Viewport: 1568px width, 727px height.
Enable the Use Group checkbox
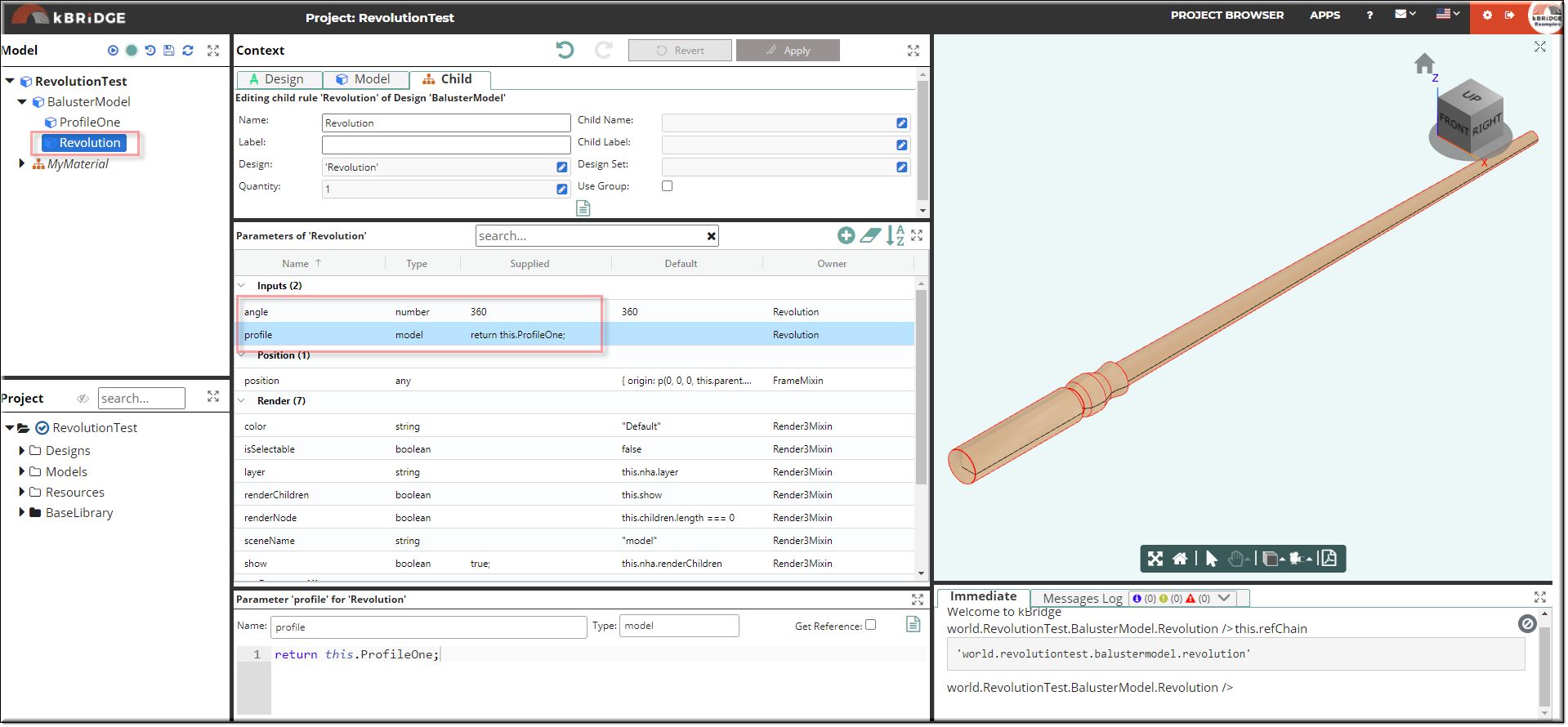click(668, 186)
